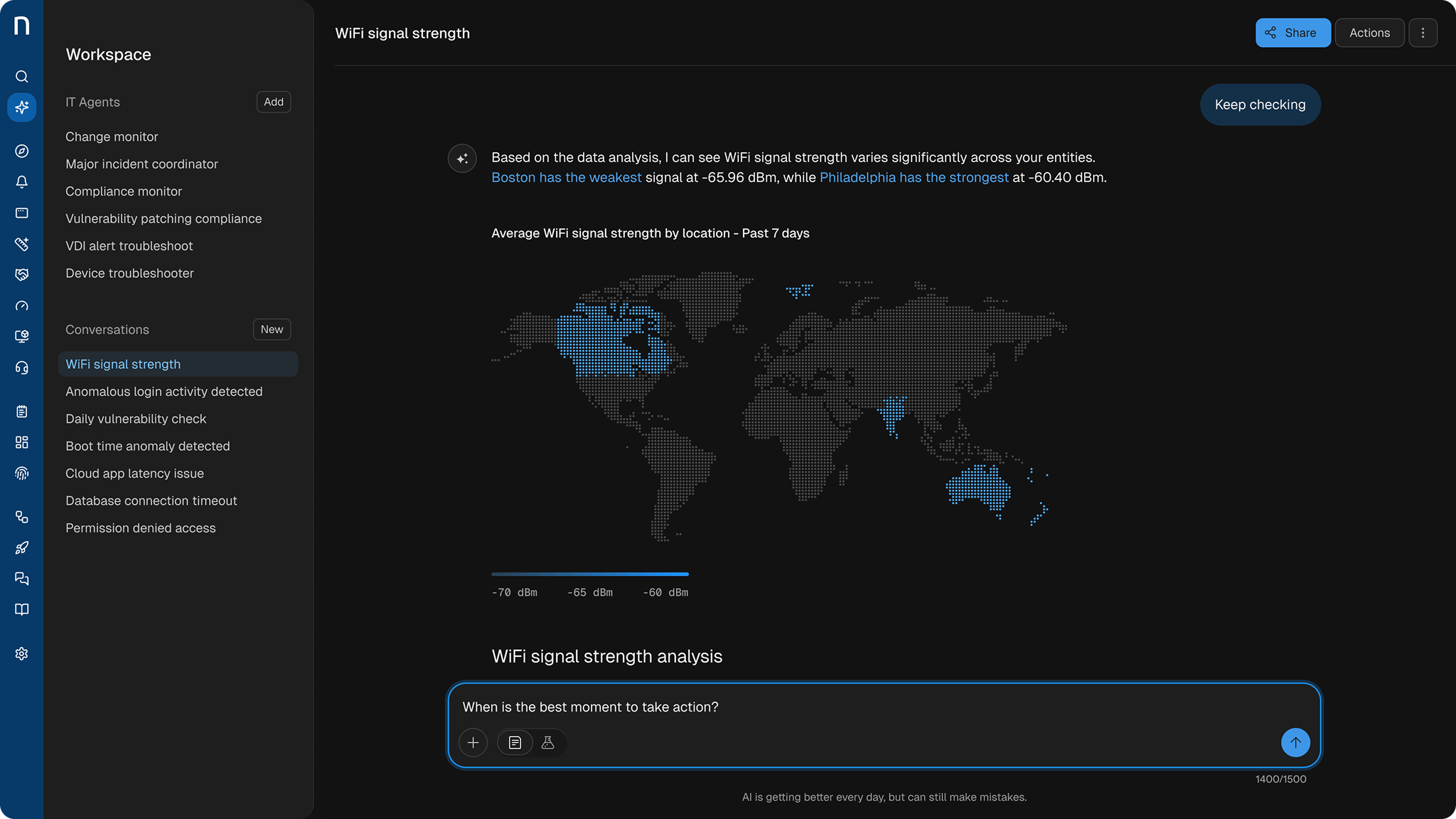Open the search icon in left rail
1456x819 pixels.
click(22, 77)
